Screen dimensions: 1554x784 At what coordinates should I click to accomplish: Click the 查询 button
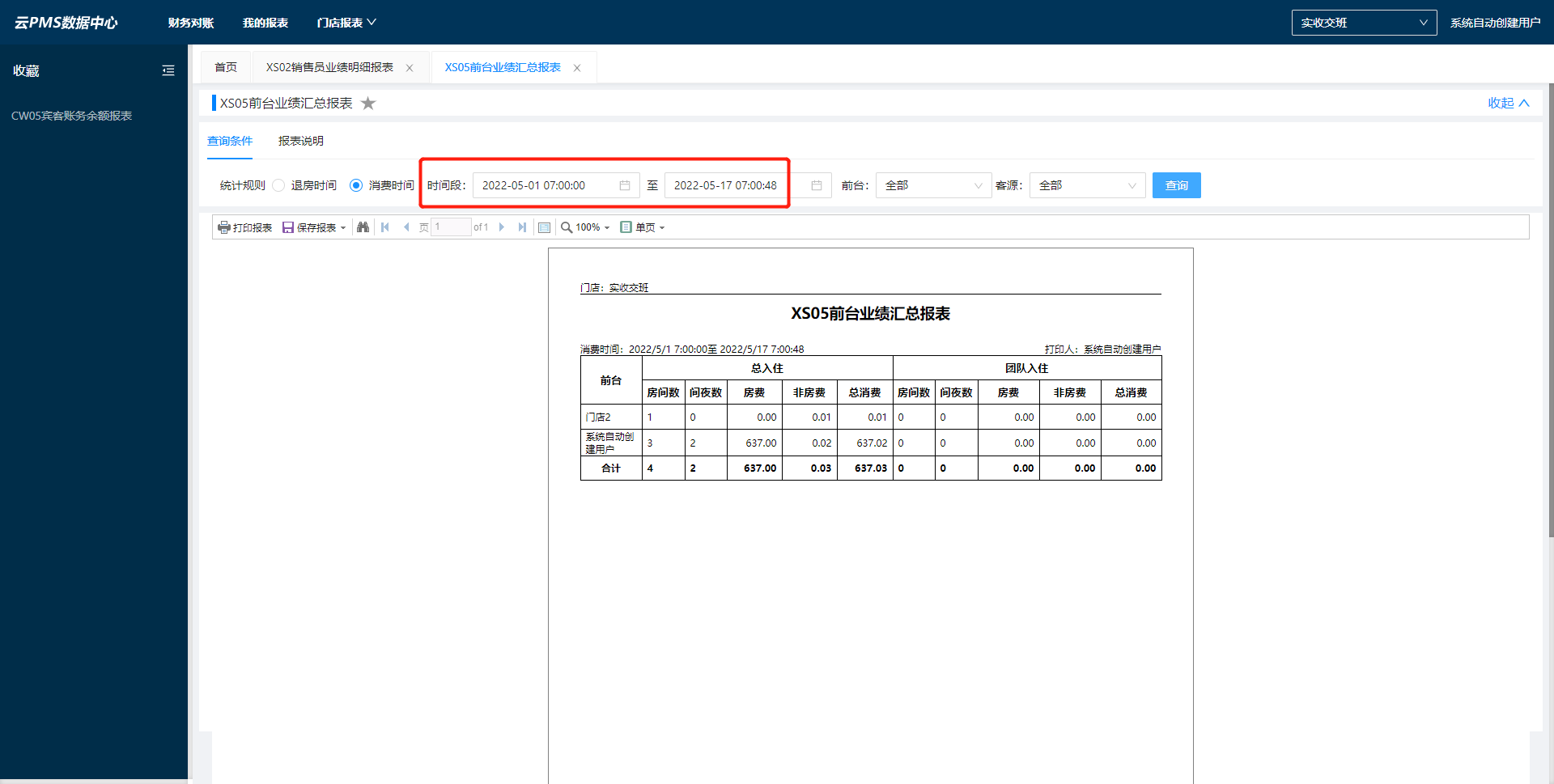click(1176, 185)
